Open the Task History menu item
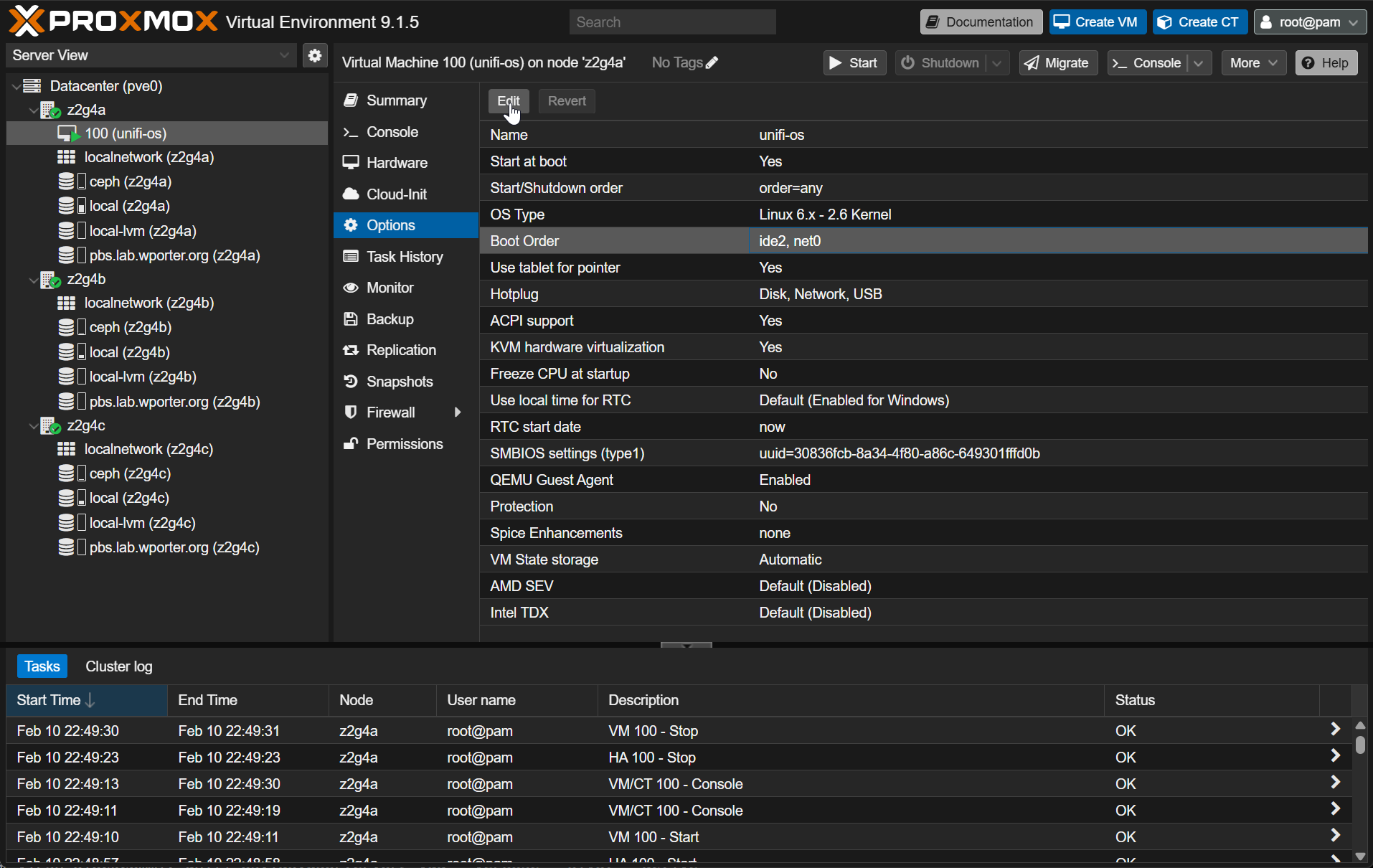The image size is (1373, 868). tap(404, 257)
